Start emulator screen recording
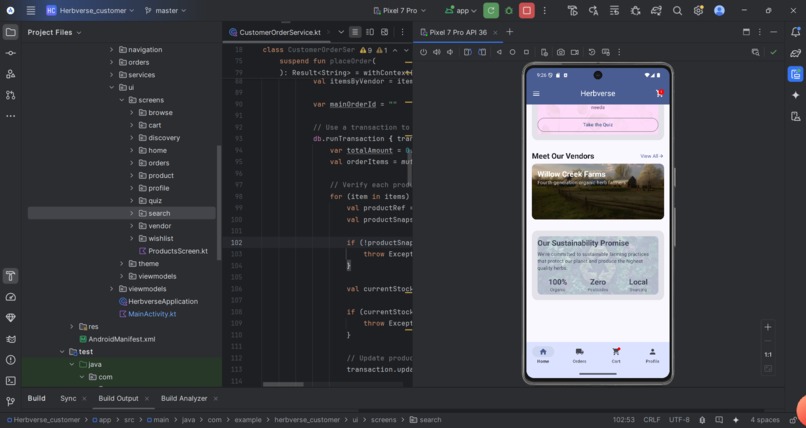This screenshot has width=806, height=428. click(574, 52)
